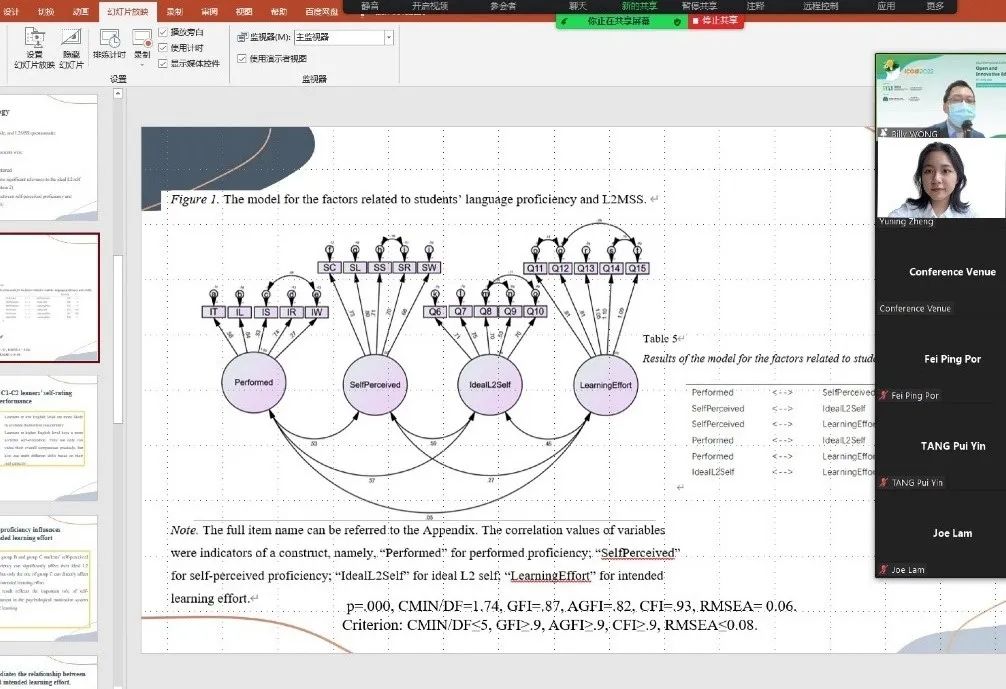Disable the 使用演示者视图 checkbox
This screenshot has width=1006, height=689.
point(242,58)
